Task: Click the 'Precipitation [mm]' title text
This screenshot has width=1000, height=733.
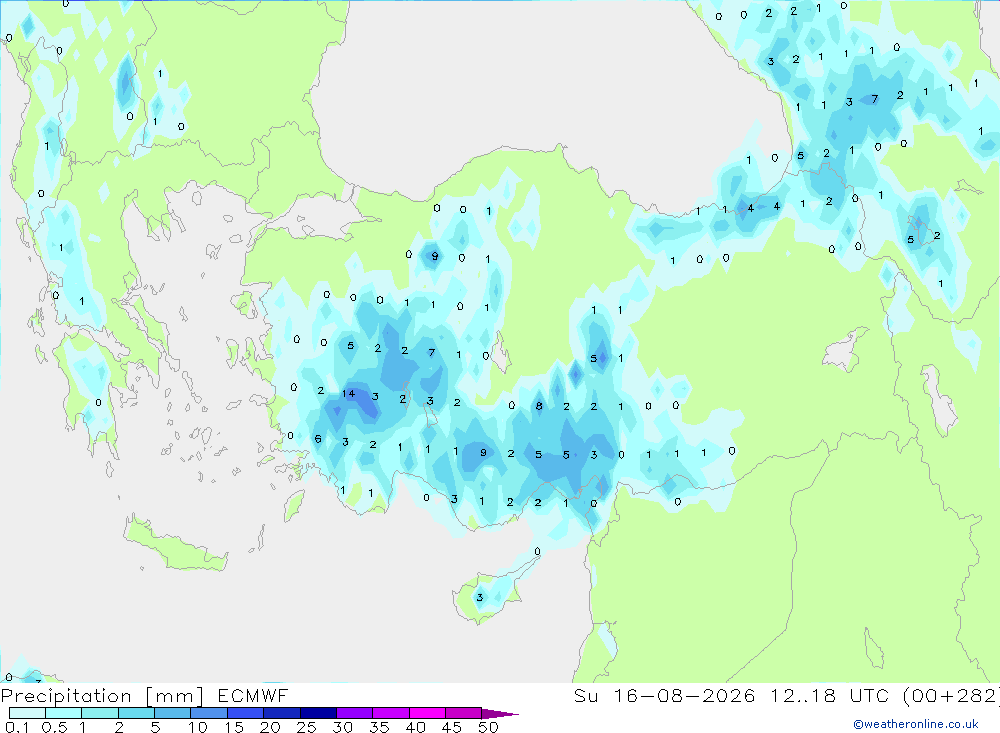Action: coord(102,696)
